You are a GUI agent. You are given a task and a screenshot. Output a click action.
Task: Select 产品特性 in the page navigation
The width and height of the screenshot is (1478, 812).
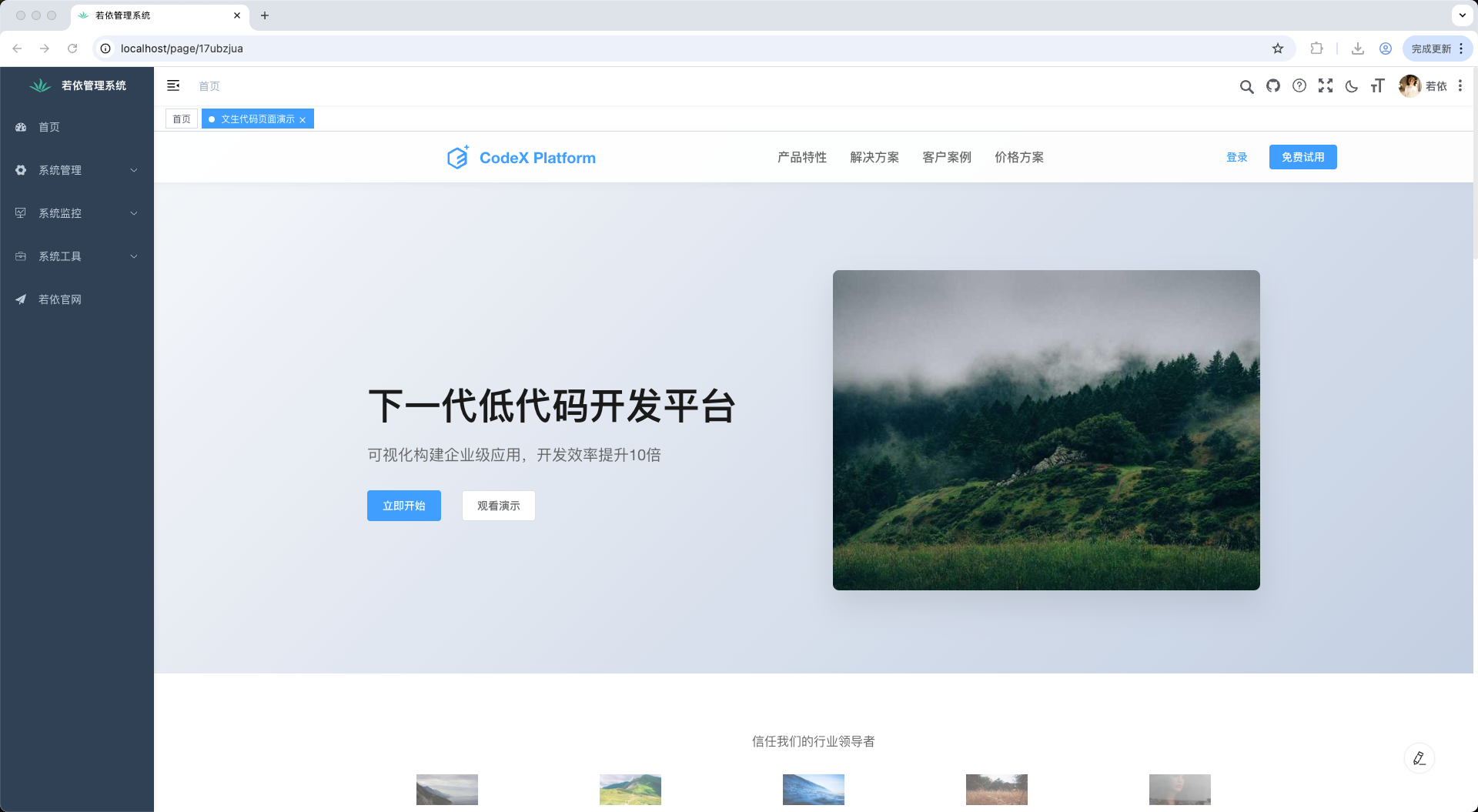pos(801,157)
